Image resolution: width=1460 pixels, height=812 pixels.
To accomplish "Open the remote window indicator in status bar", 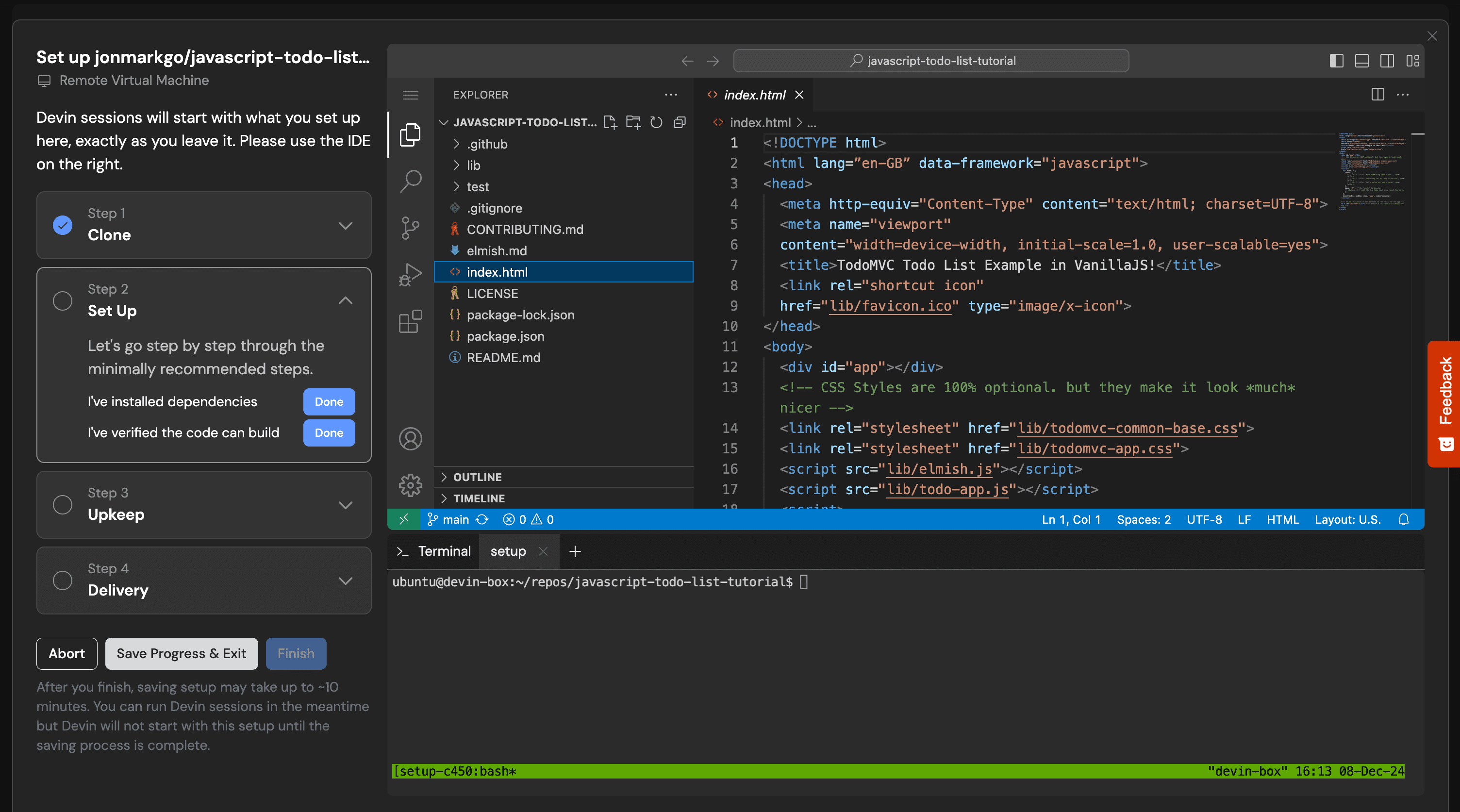I will 403,520.
